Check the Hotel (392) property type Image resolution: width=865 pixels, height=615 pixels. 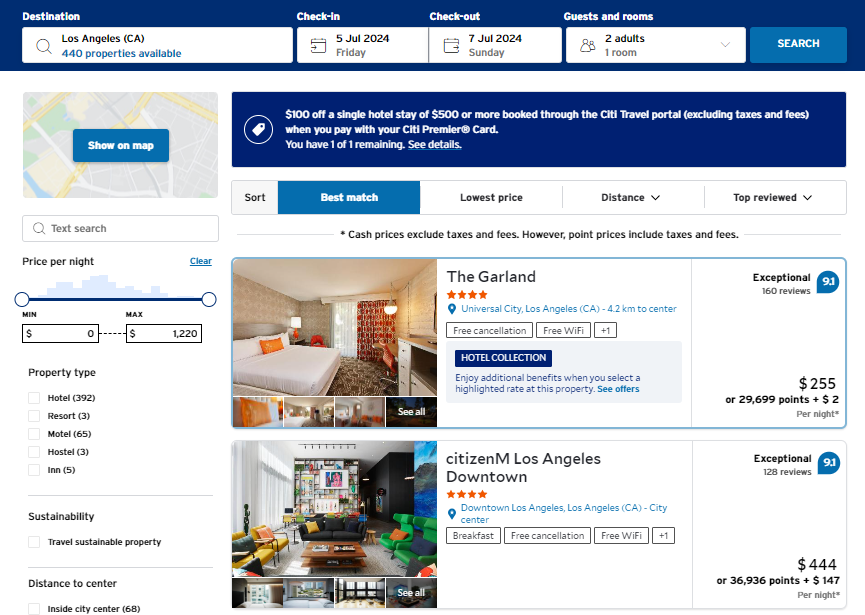[34, 398]
